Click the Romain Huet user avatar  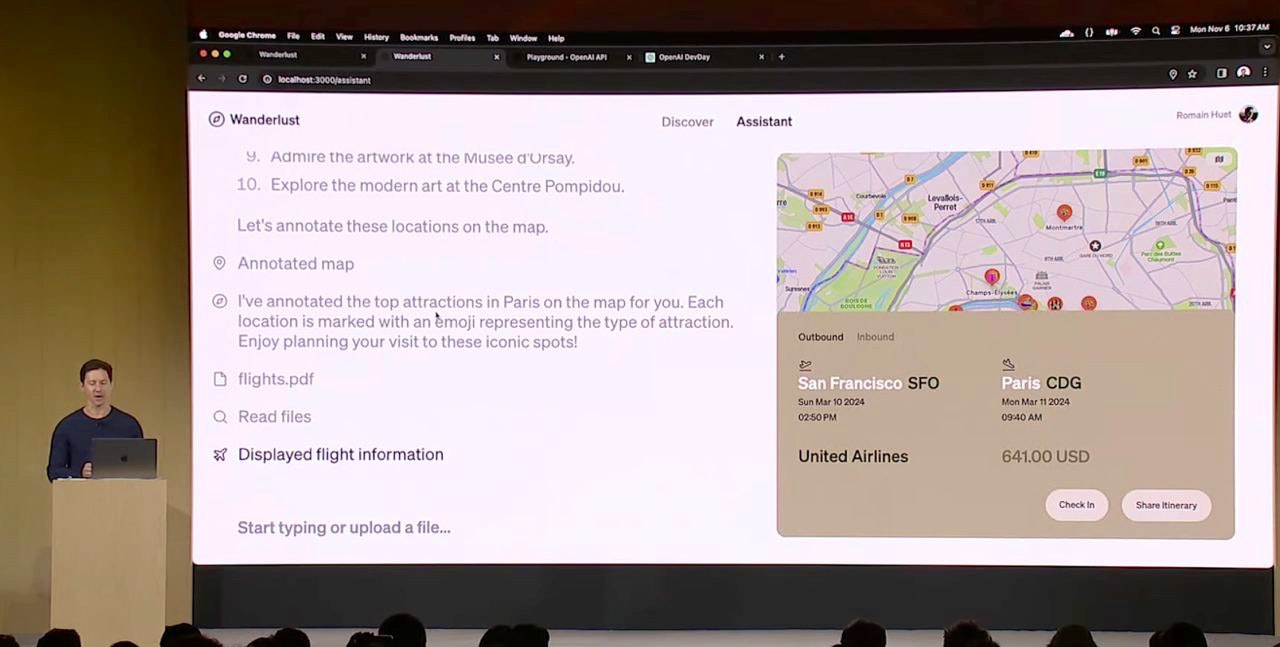tap(1248, 114)
